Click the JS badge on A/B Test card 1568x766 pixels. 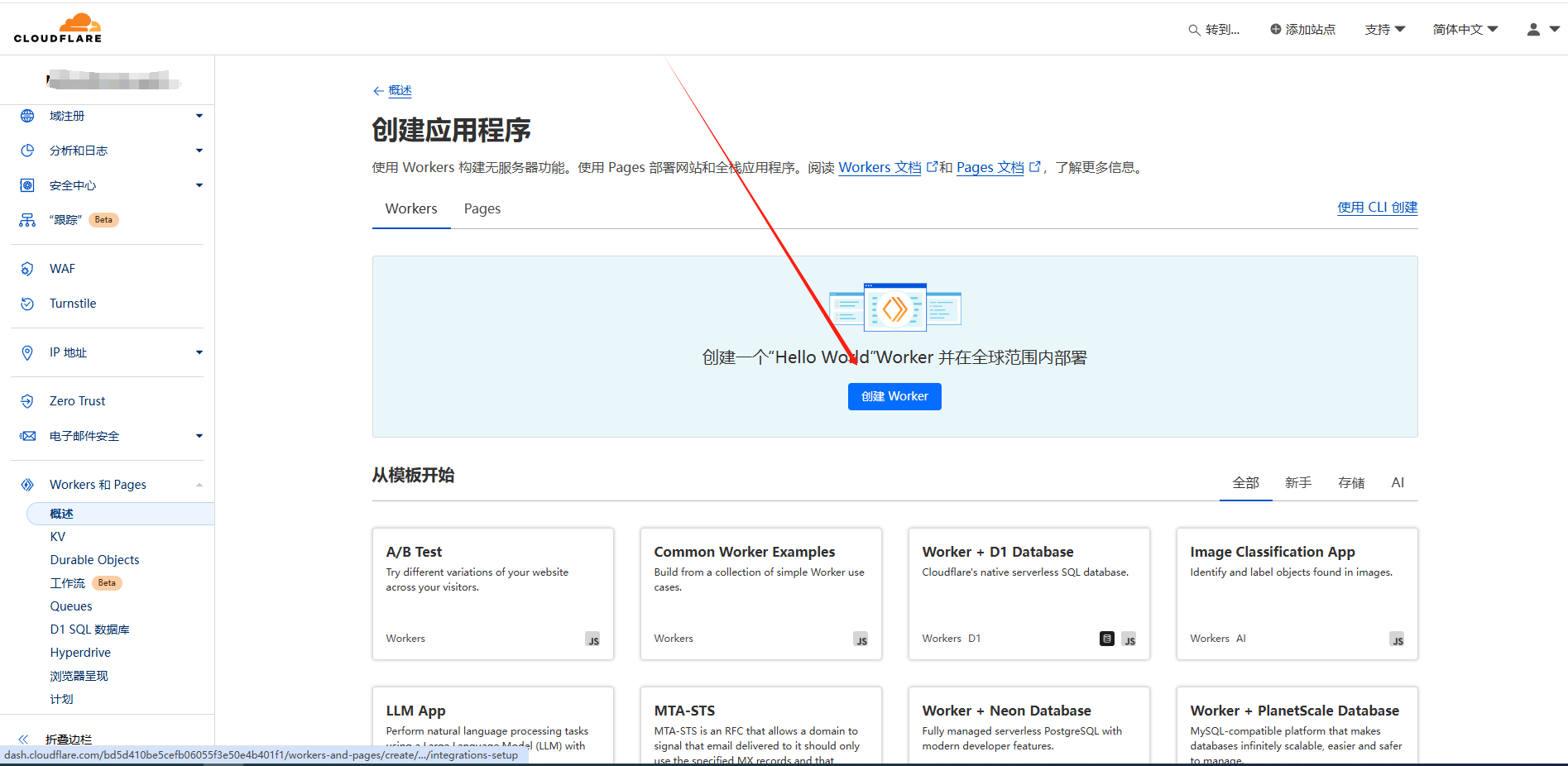tap(593, 639)
